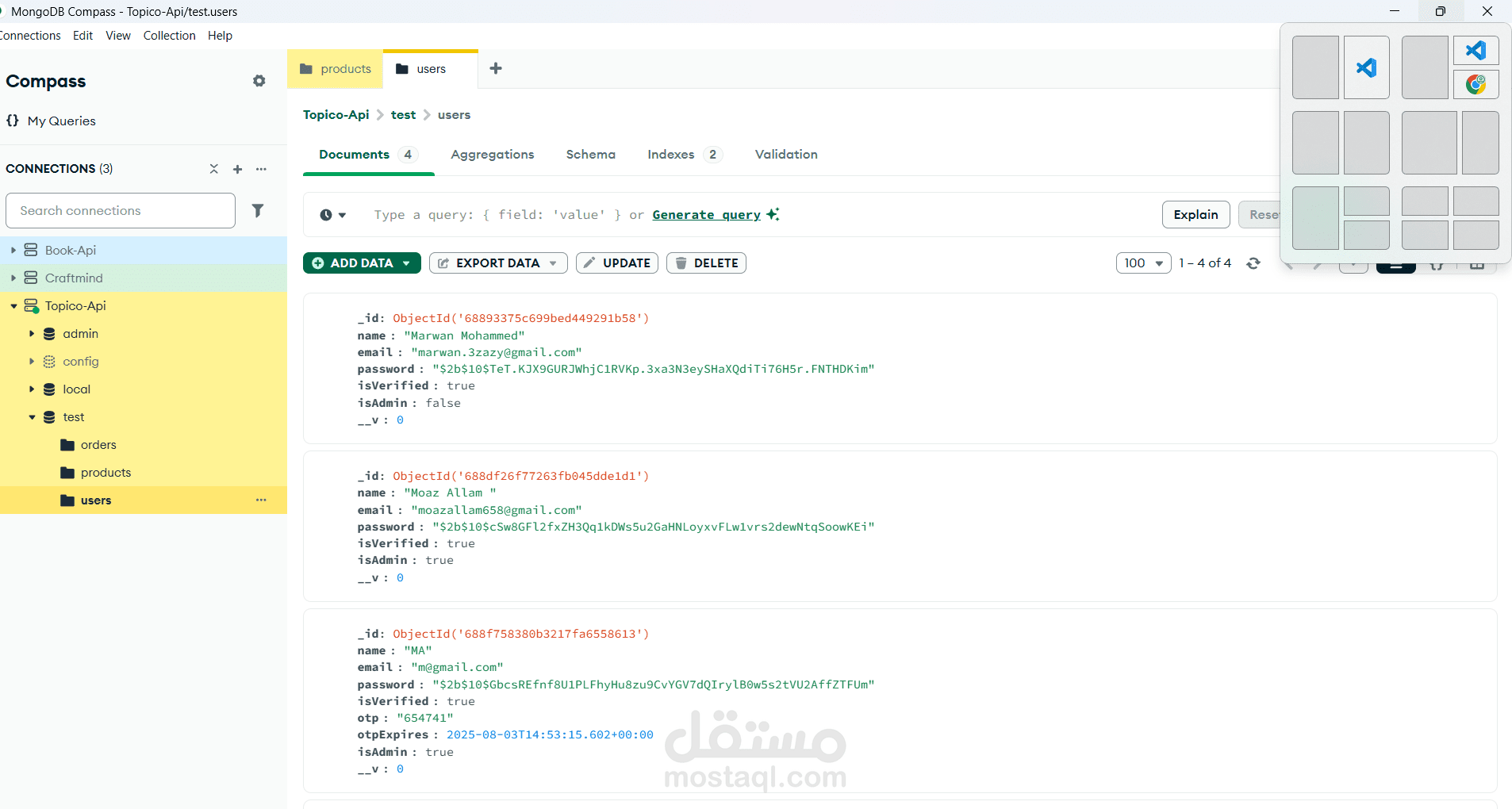
Task: Click the DELETE button
Action: pos(706,263)
